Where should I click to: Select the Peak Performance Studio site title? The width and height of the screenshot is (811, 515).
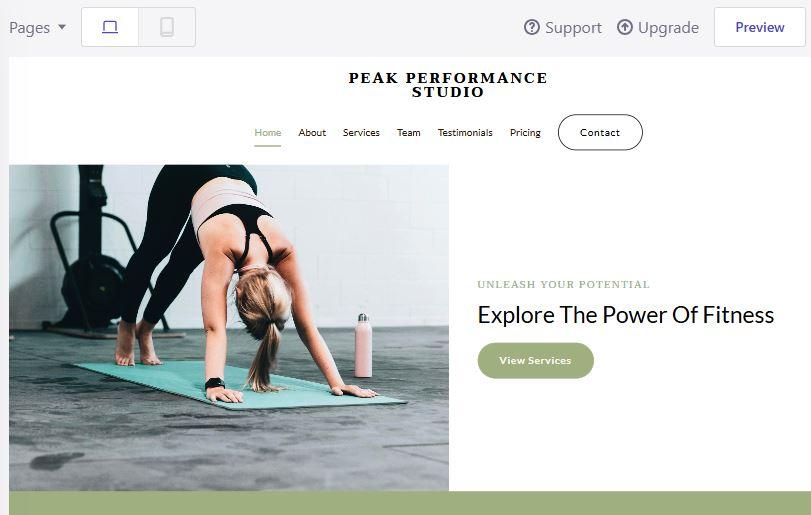click(x=448, y=85)
